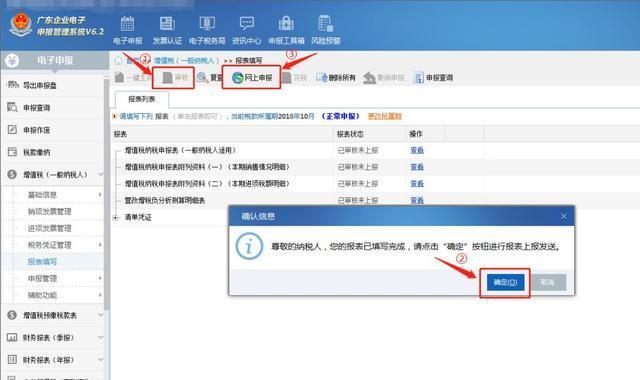Close the 确认信息 dialog with X

click(564, 216)
